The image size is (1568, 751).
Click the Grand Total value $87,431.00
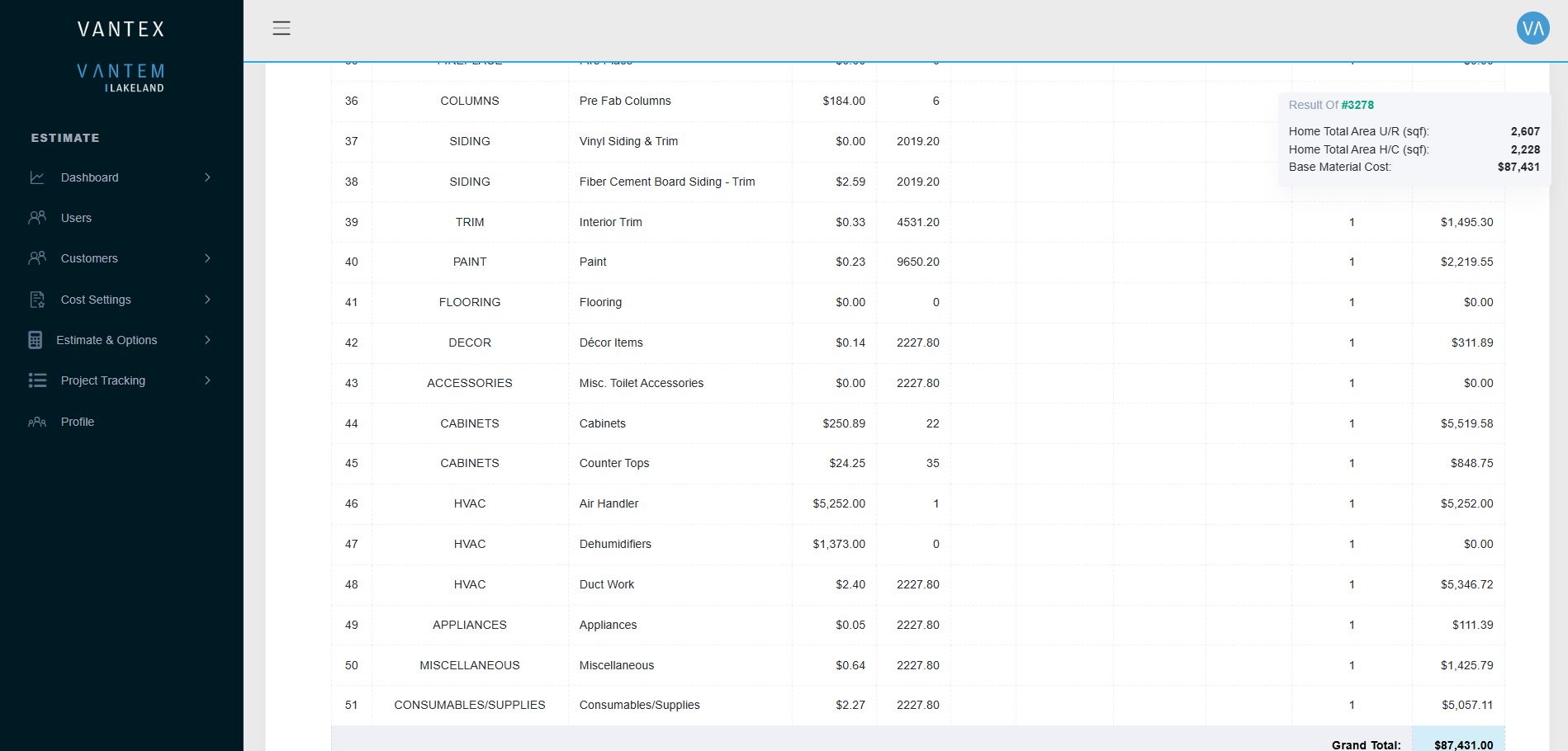point(1463,745)
